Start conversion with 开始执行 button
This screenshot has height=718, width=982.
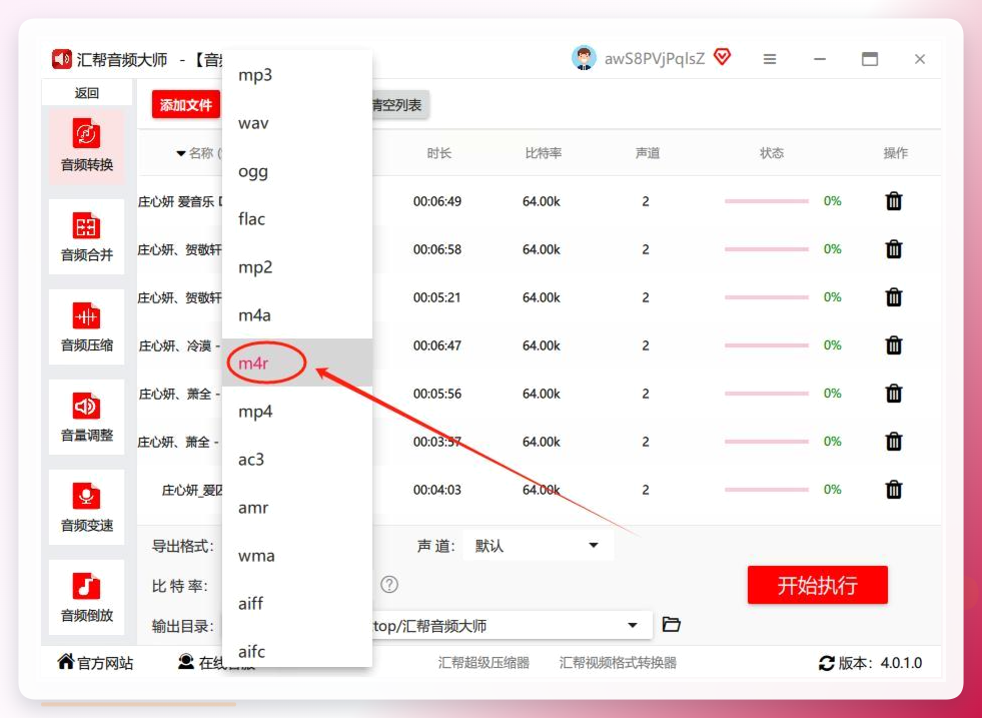click(x=817, y=585)
